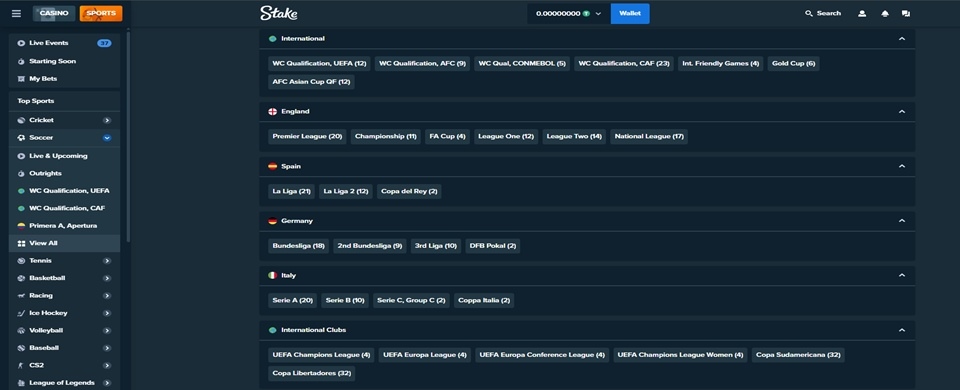Open La Liga (21)
This screenshot has width=960, height=390.
291,191
